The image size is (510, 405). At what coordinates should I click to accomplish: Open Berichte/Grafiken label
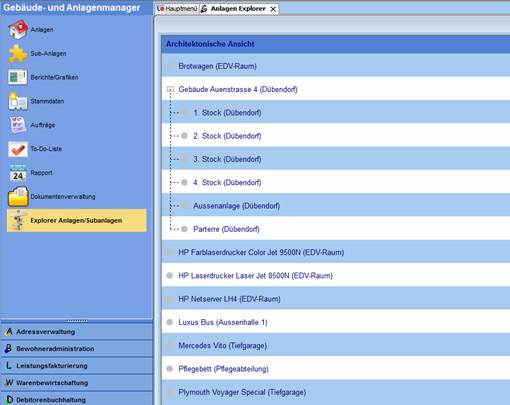pos(54,77)
